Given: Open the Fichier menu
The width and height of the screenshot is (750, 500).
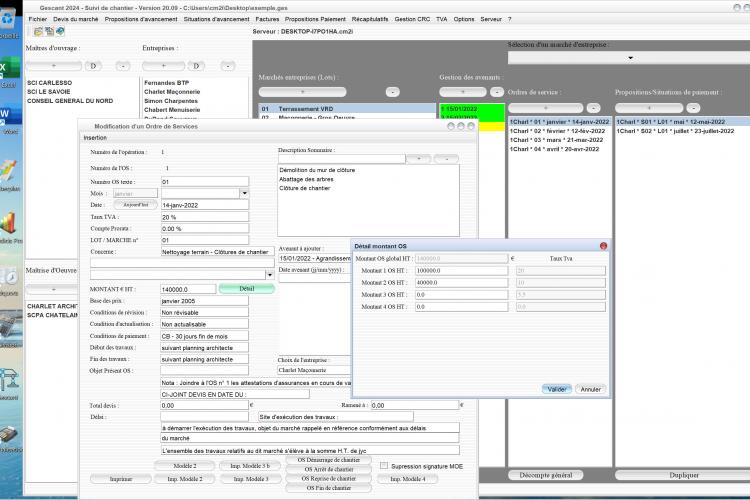Looking at the screenshot, I should point(38,19).
